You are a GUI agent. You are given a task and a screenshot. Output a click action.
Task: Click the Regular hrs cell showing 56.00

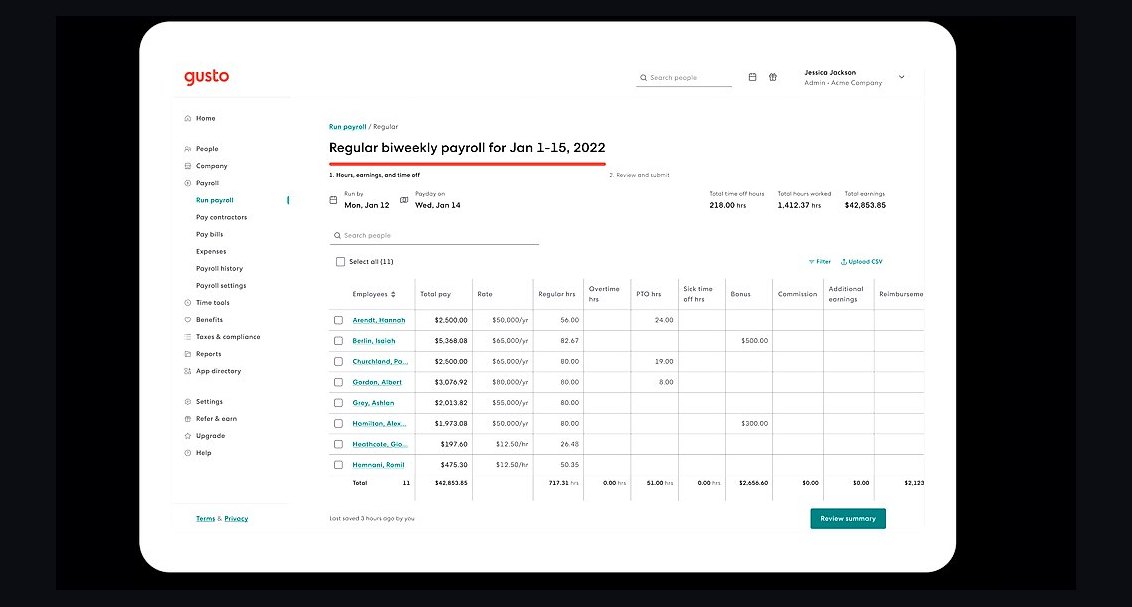point(557,320)
